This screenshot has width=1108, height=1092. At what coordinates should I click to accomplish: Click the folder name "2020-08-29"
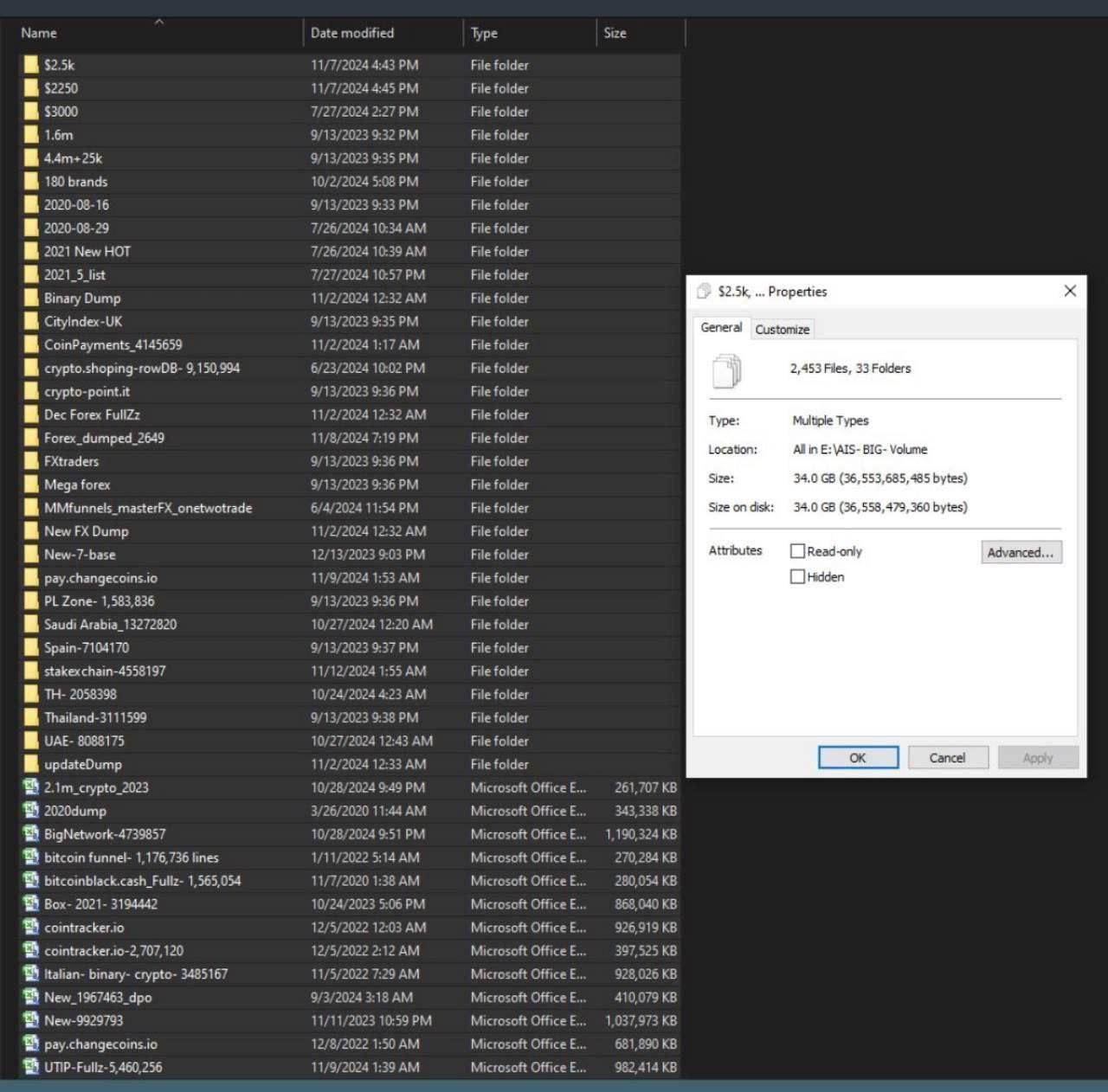(77, 228)
